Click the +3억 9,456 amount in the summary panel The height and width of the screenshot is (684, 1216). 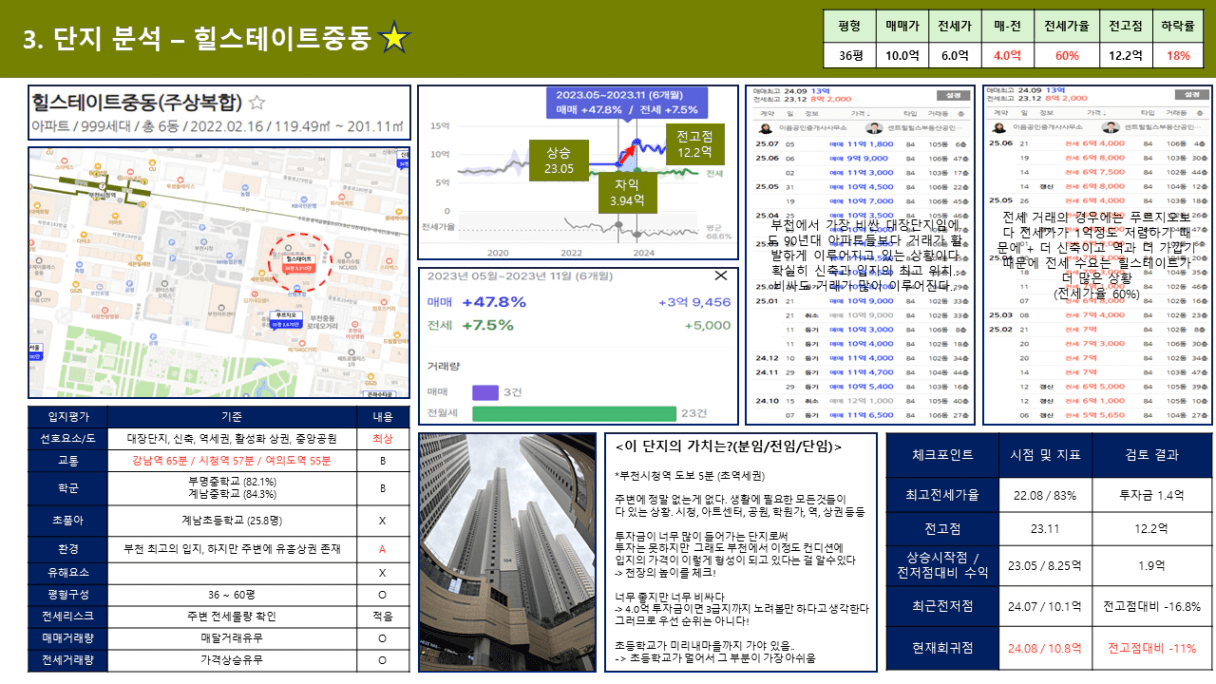tap(694, 302)
